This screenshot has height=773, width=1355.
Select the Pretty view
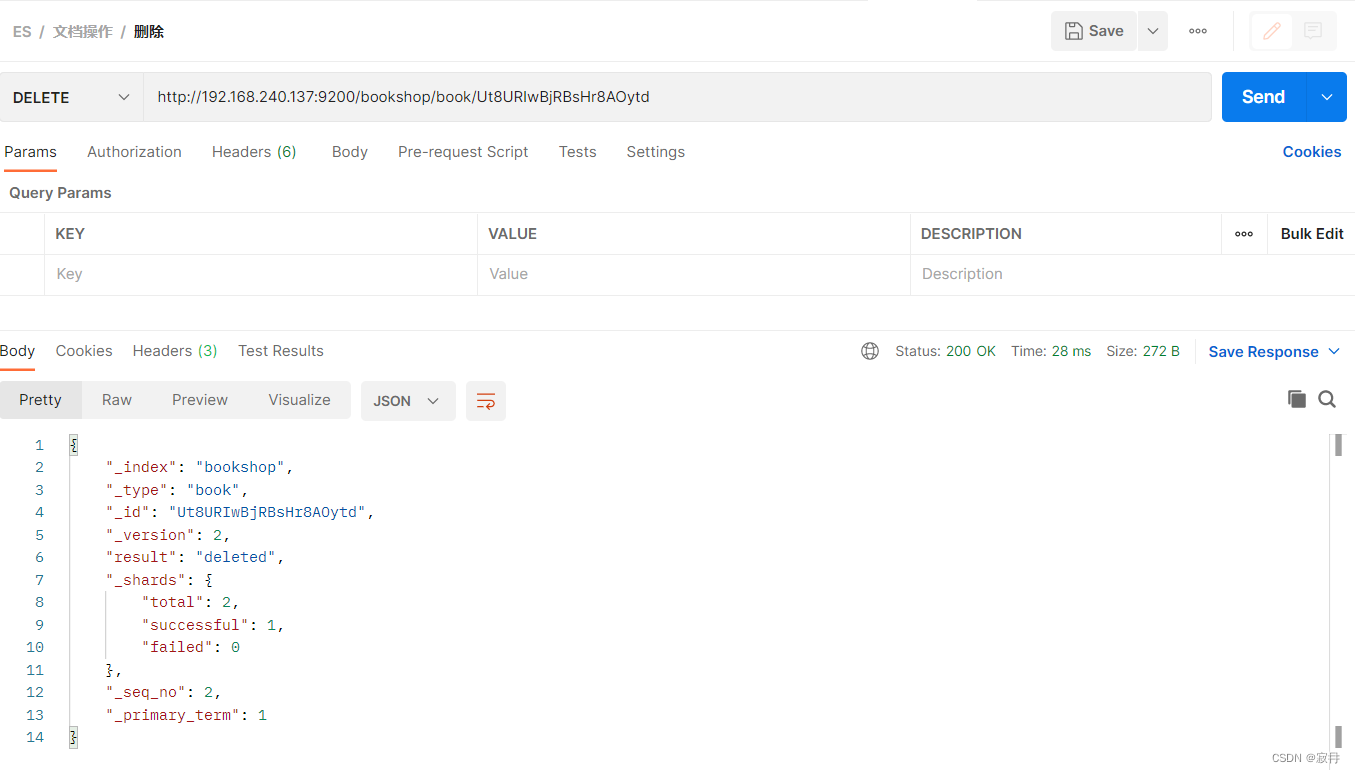40,400
